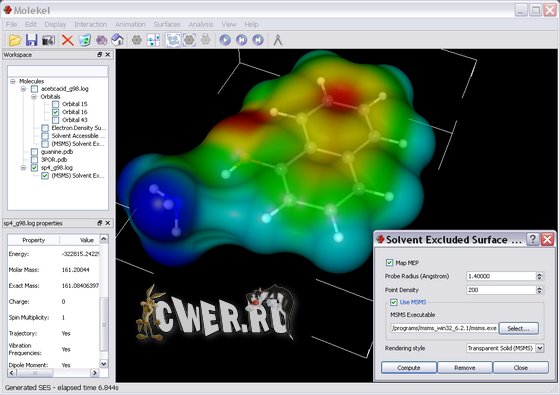Collapse the sp4_g98.log tree node
This screenshot has height=395, width=560.
click(x=23, y=168)
